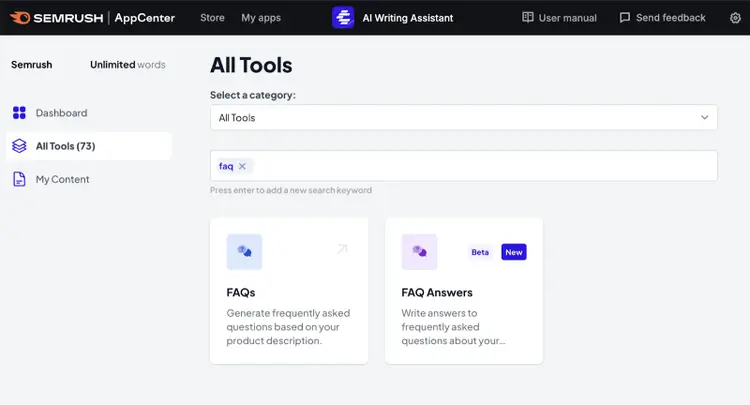
Task: Click the Dashboard grid icon
Action: (x=19, y=113)
